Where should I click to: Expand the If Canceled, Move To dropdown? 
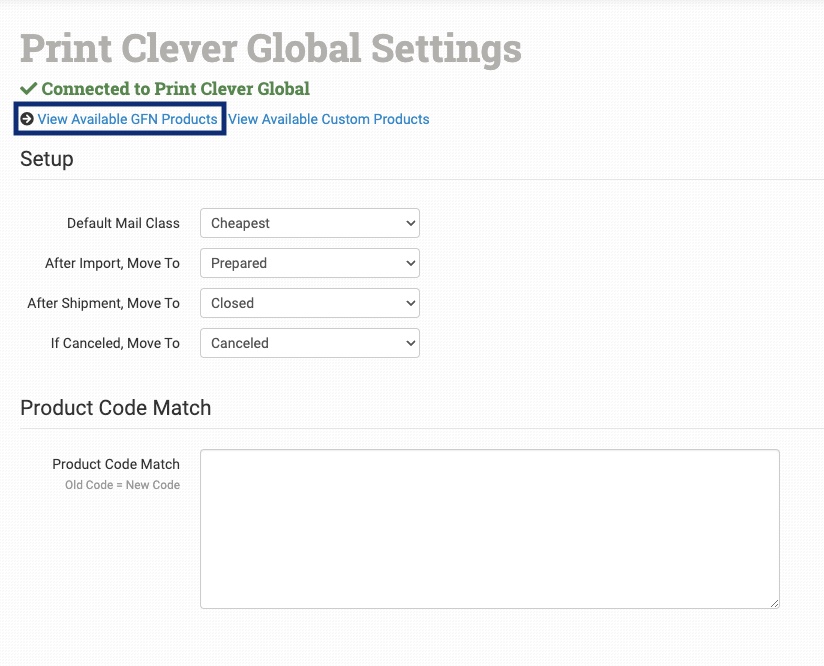click(x=309, y=343)
